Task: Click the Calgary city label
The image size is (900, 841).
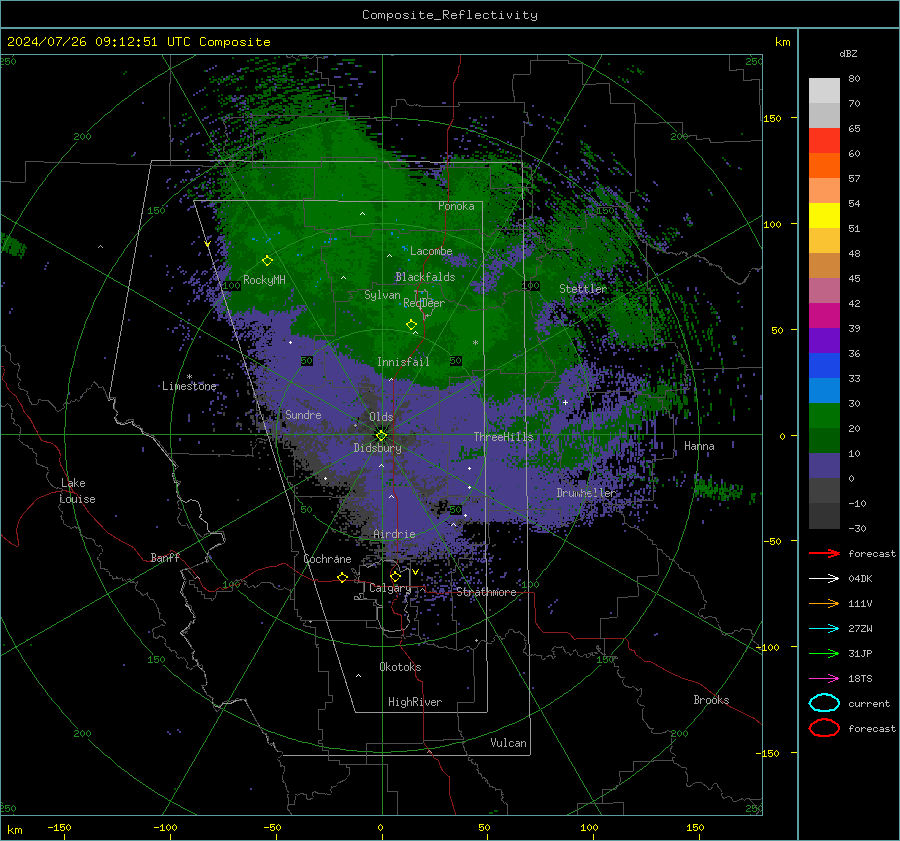Action: click(x=390, y=588)
